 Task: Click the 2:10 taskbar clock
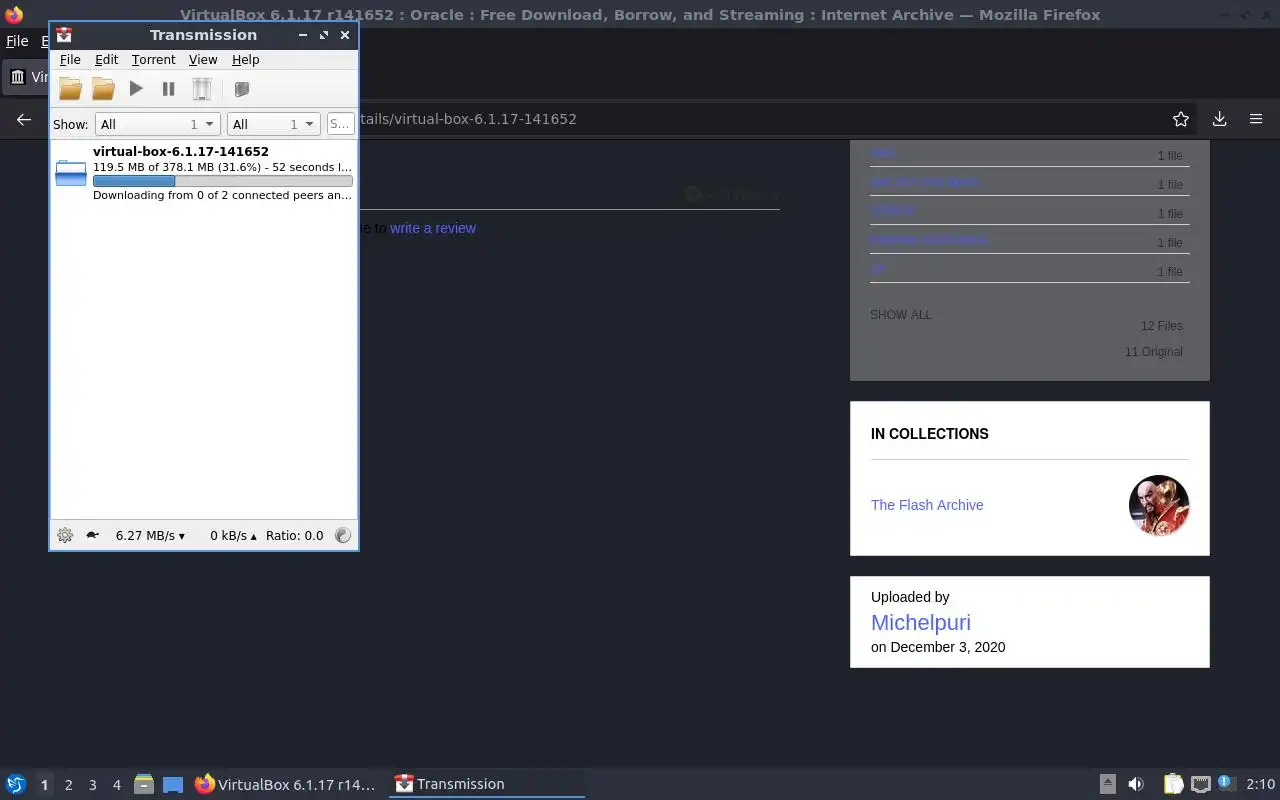pyautogui.click(x=1260, y=784)
